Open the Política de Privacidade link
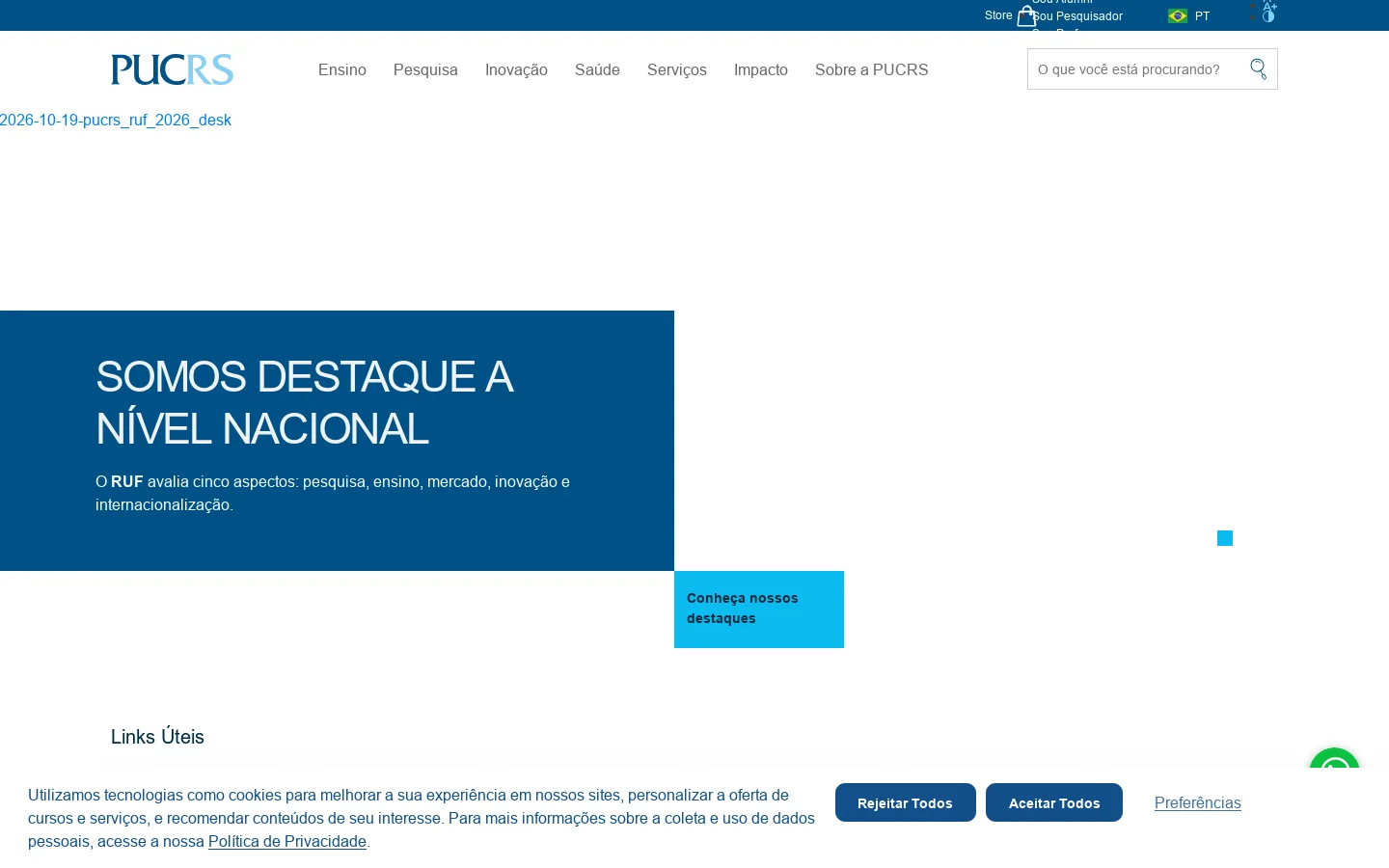 [x=287, y=841]
